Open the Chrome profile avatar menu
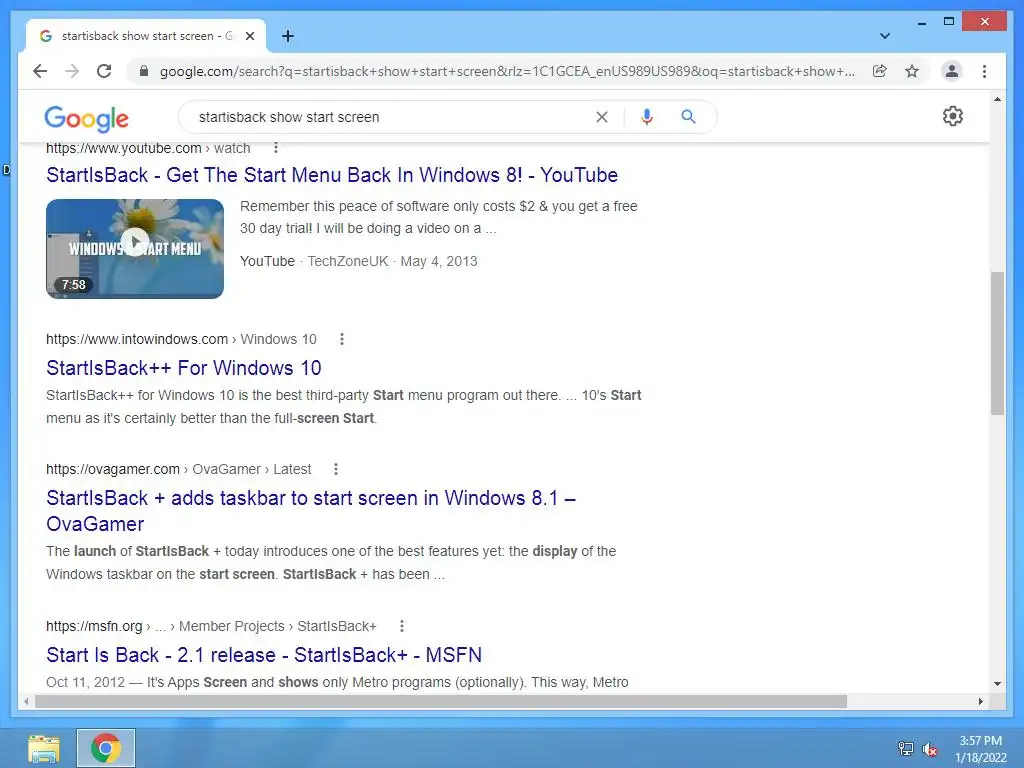The image size is (1024, 768). 952,71
